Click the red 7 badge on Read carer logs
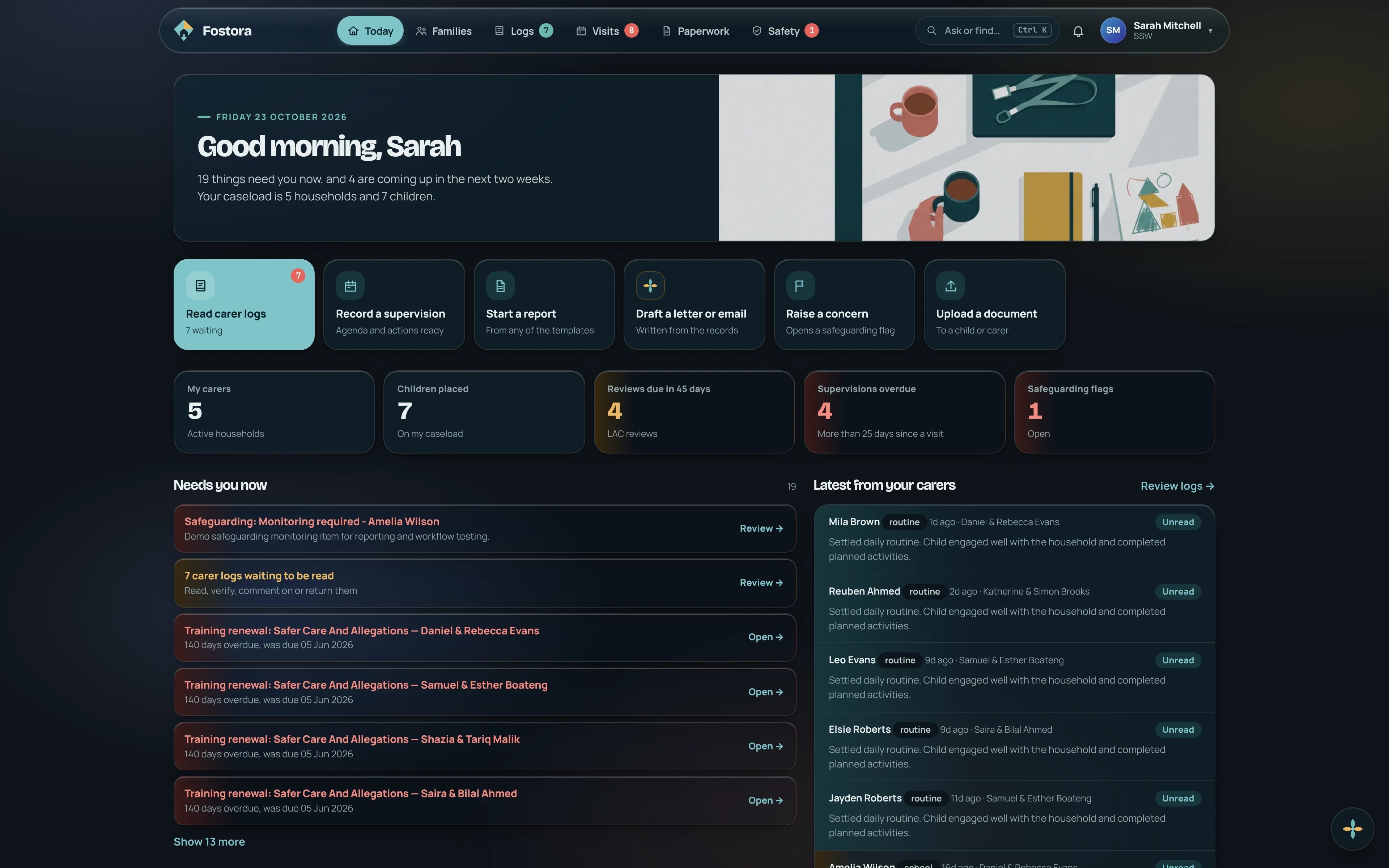The width and height of the screenshot is (1389, 868). (298, 276)
